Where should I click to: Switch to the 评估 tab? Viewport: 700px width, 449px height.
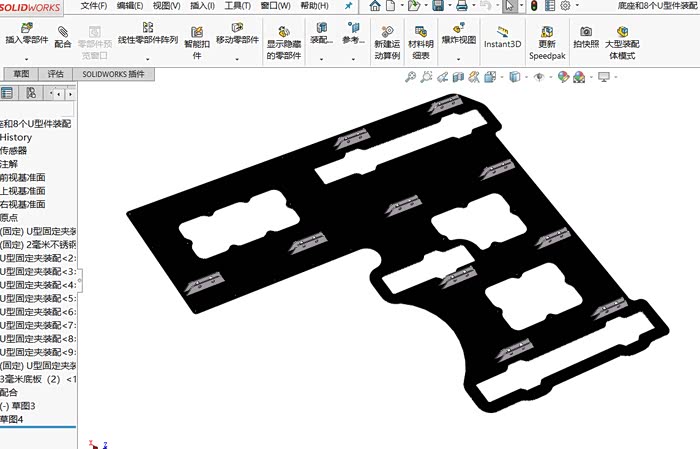tap(55, 74)
